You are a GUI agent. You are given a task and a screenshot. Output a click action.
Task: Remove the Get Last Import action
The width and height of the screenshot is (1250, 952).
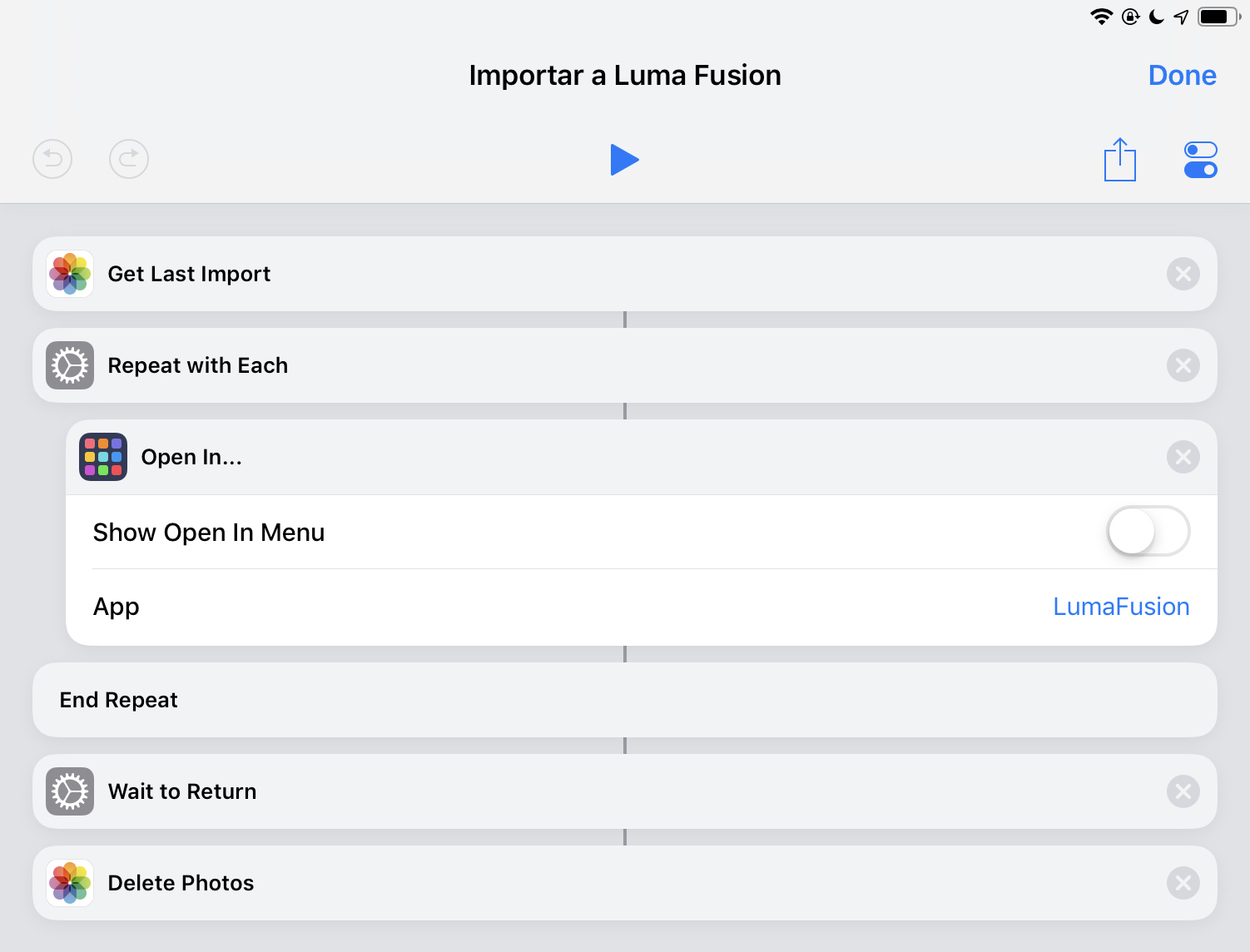[x=1183, y=274]
